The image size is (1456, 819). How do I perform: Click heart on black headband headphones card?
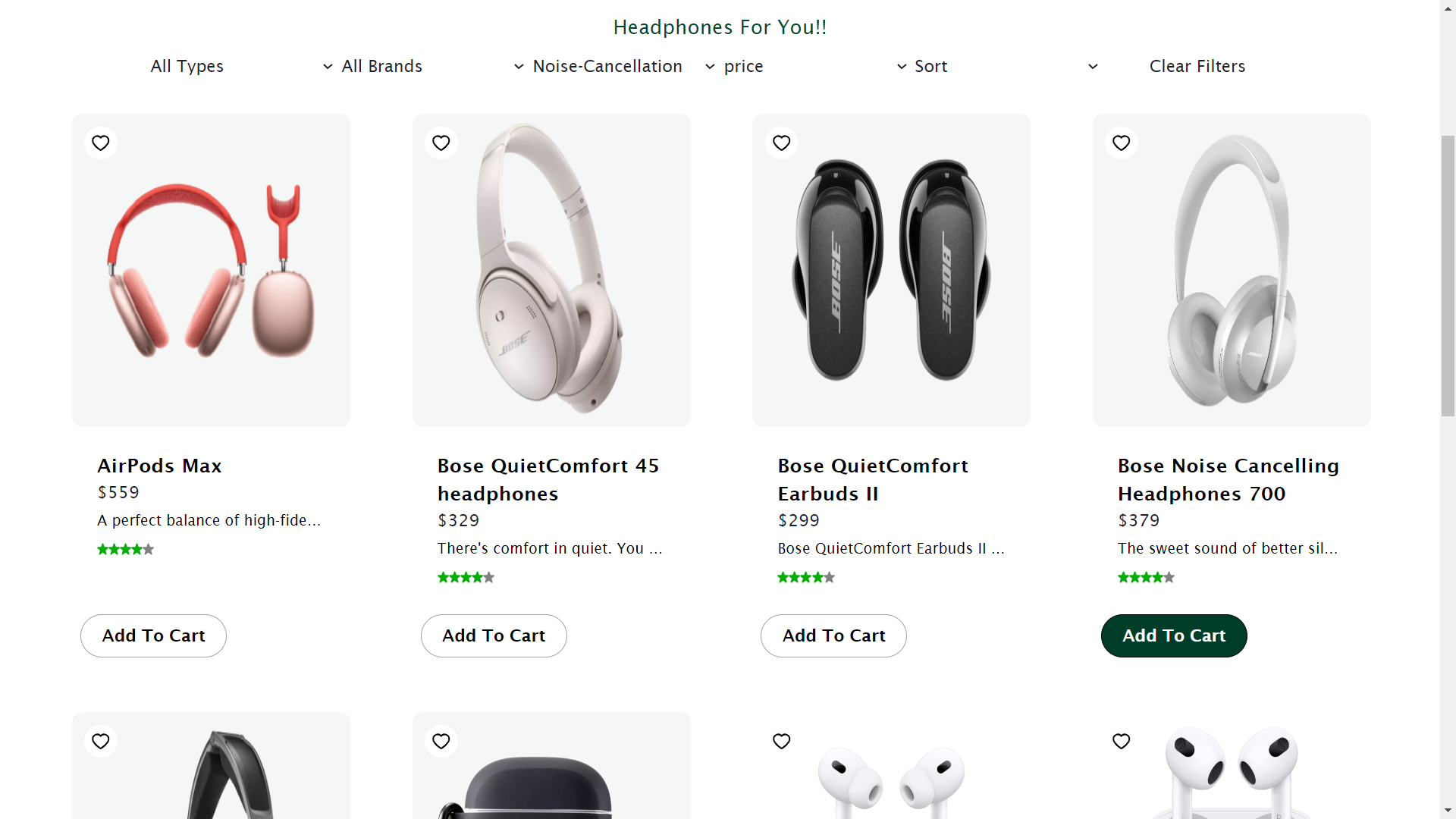pyautogui.click(x=101, y=741)
